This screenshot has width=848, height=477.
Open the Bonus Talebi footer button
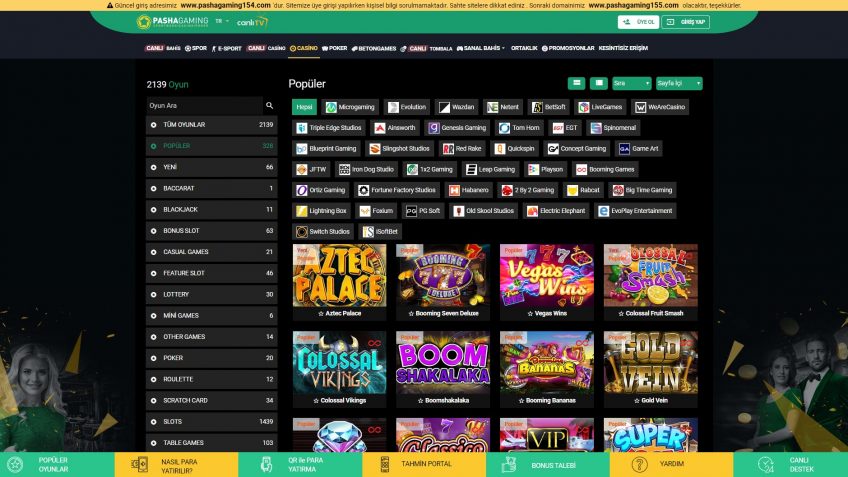[x=547, y=465]
